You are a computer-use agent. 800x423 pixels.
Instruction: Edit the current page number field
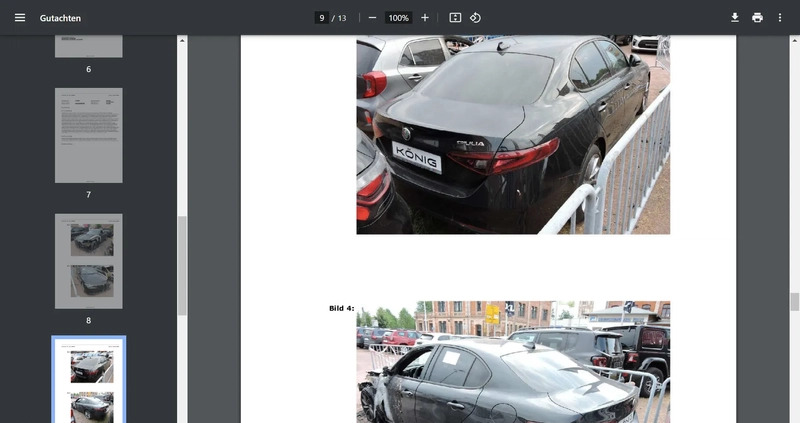point(321,18)
